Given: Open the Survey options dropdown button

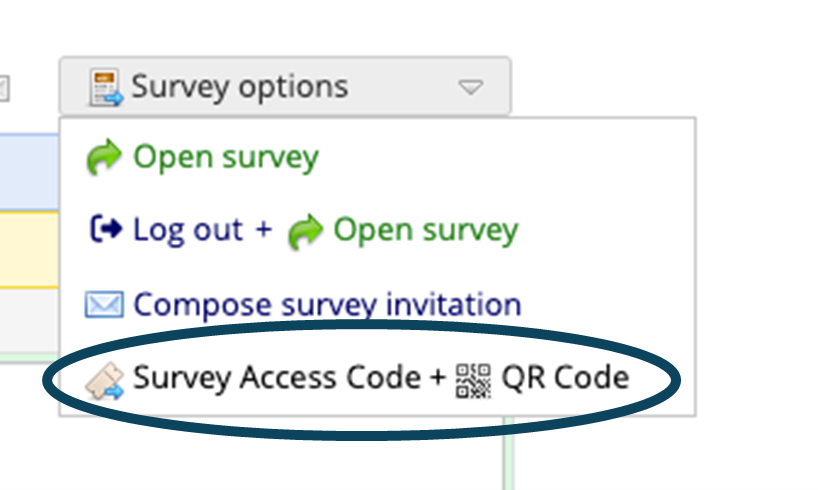Looking at the screenshot, I should click(285, 86).
